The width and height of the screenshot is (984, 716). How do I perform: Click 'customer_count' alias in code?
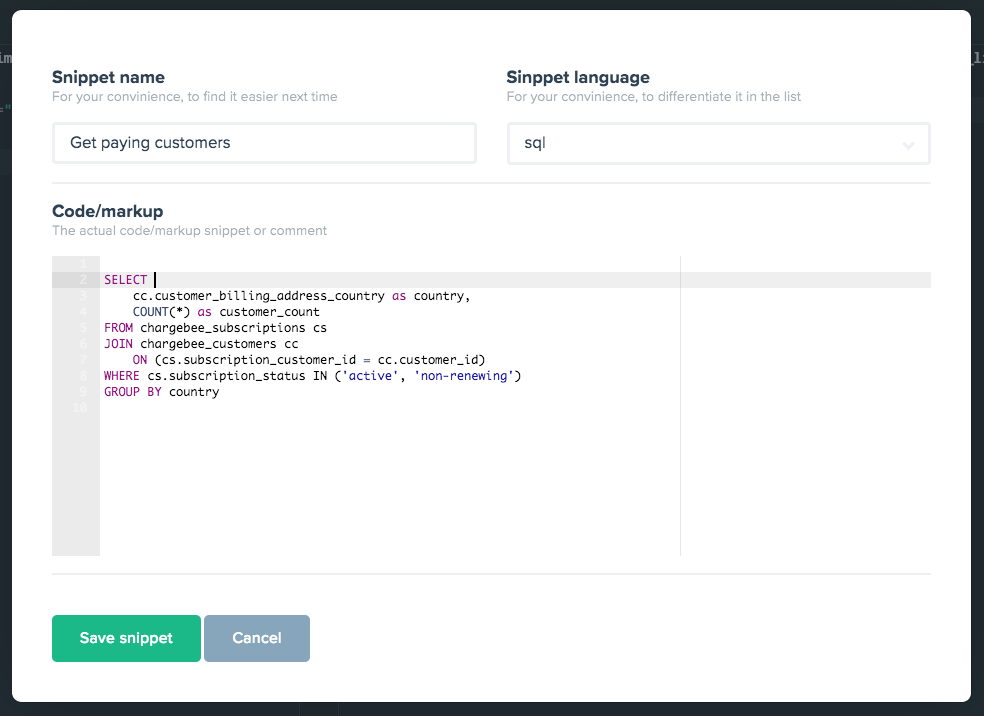click(269, 312)
